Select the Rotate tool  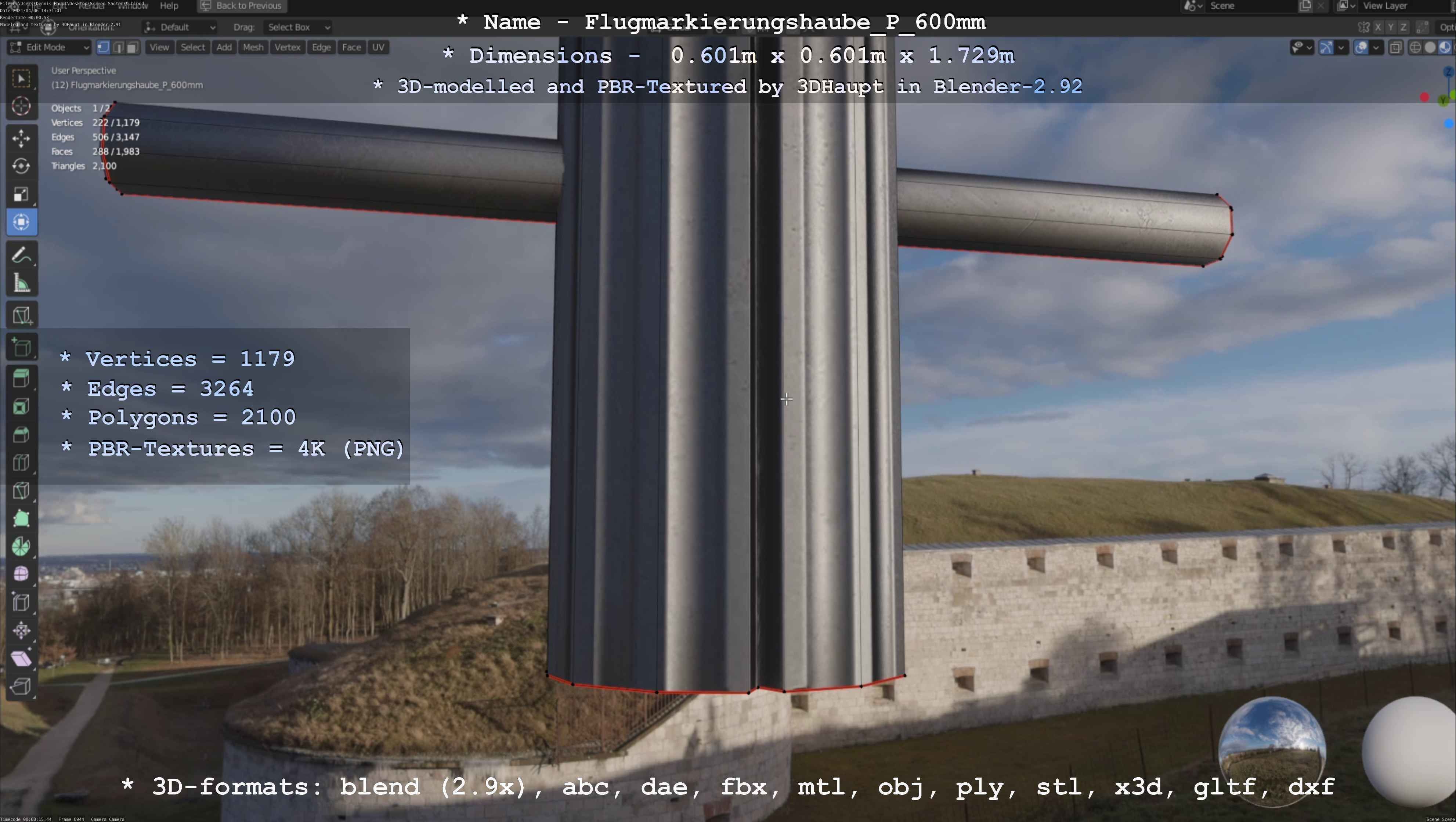click(21, 166)
